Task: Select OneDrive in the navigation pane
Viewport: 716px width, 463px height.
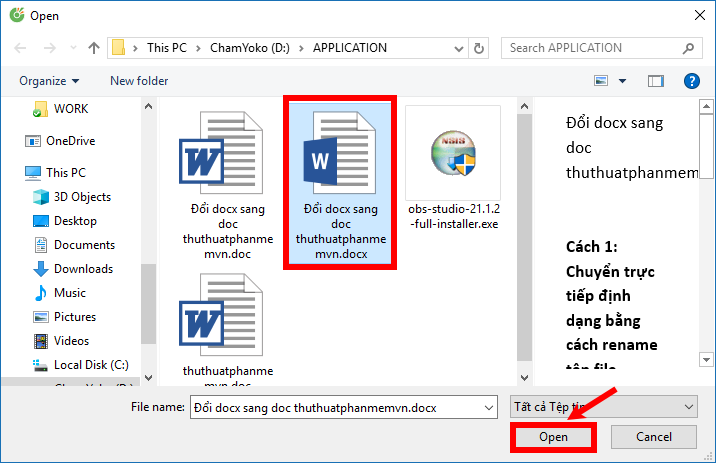Action: coord(70,141)
